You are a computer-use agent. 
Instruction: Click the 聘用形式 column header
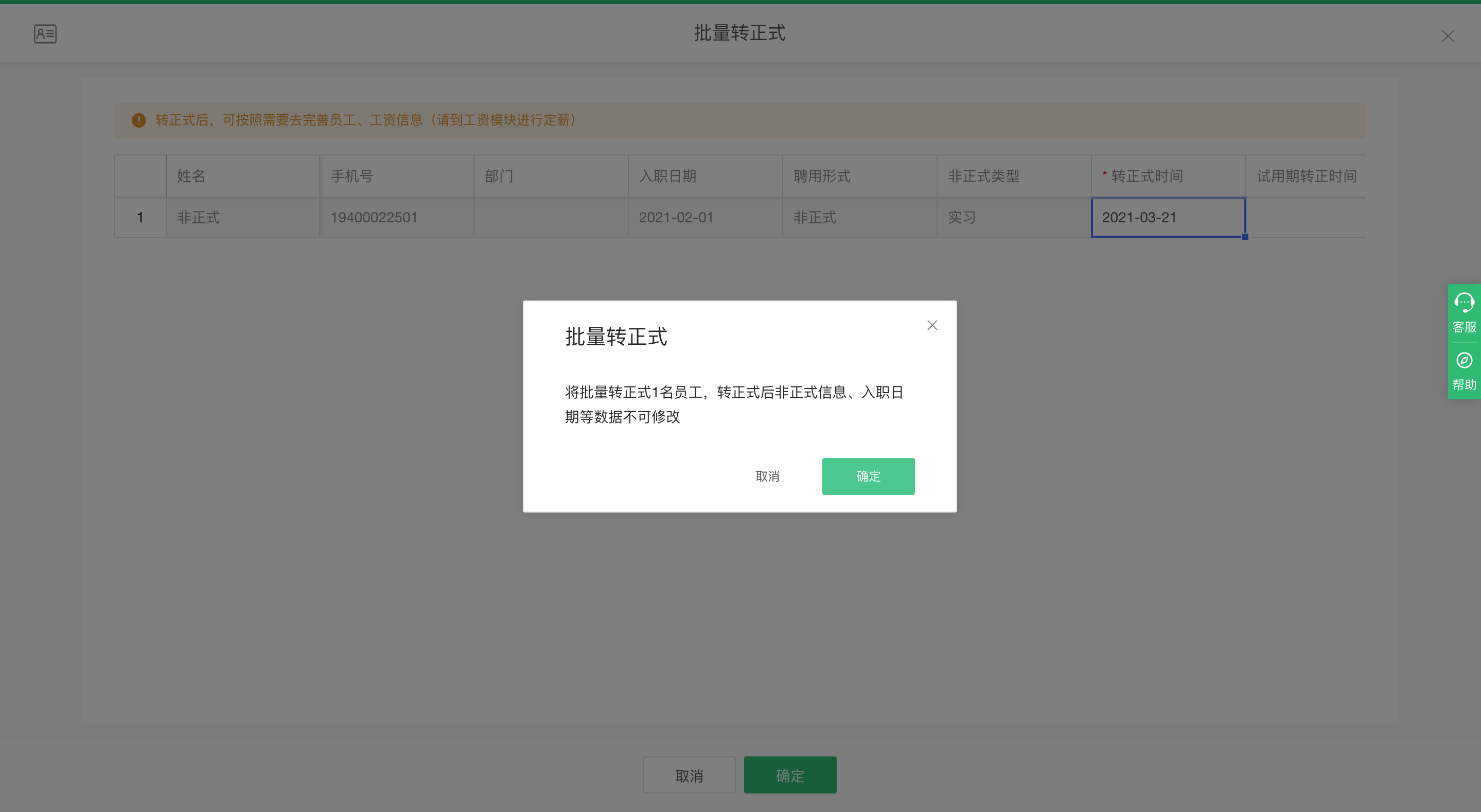point(859,176)
